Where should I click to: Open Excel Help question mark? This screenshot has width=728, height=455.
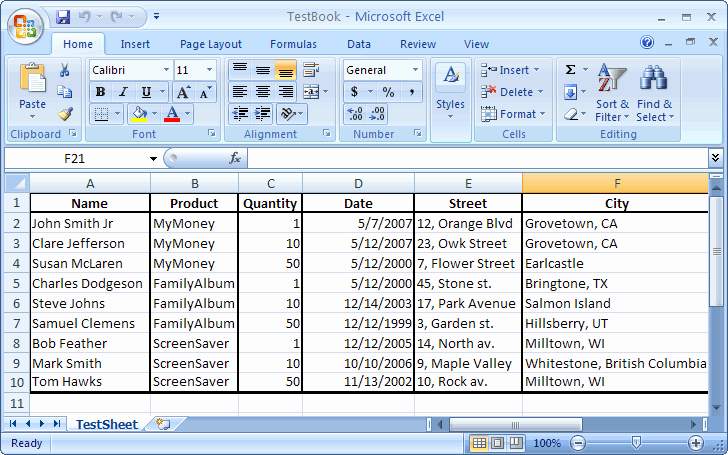(647, 42)
